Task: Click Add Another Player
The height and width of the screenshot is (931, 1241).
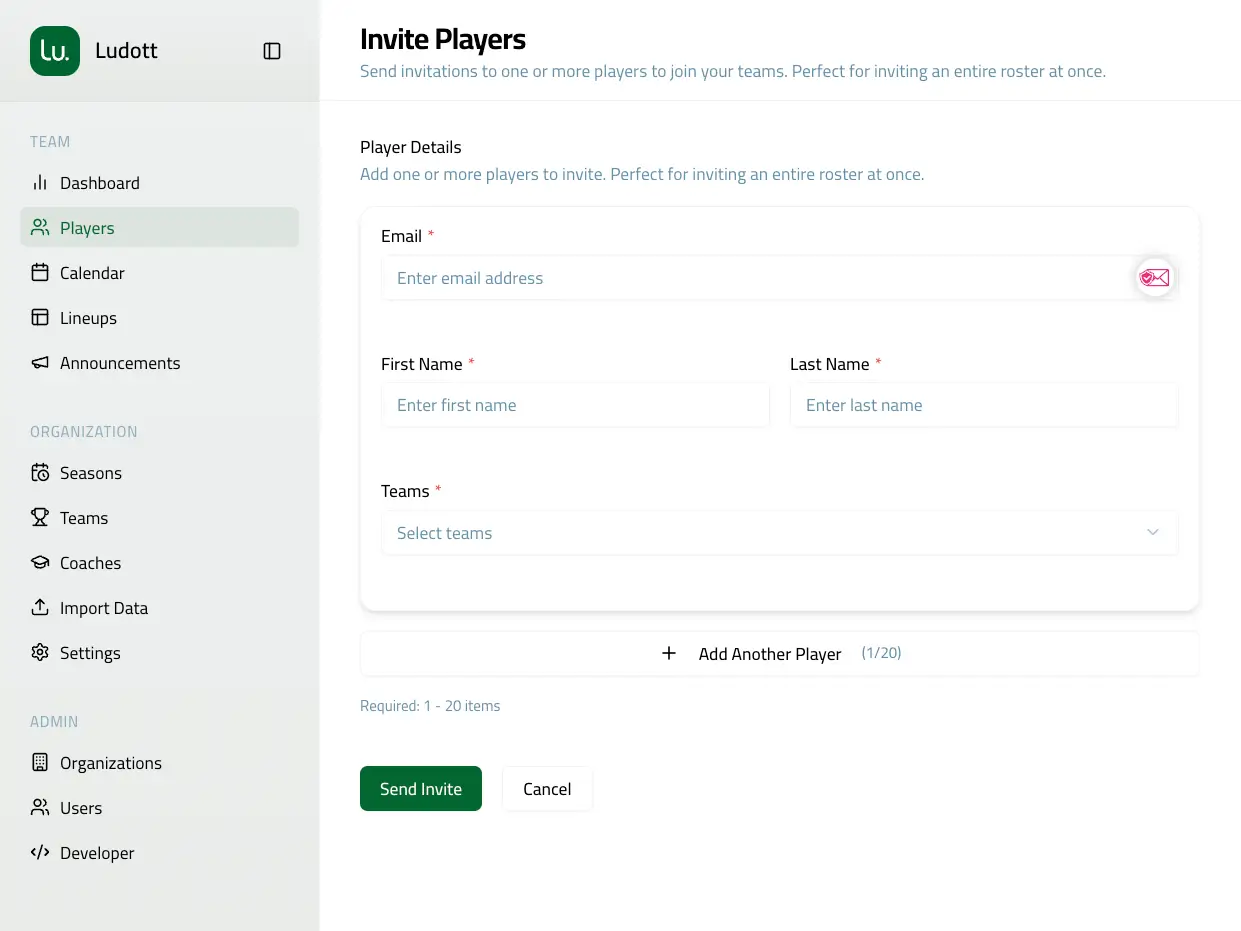Action: tap(770, 653)
